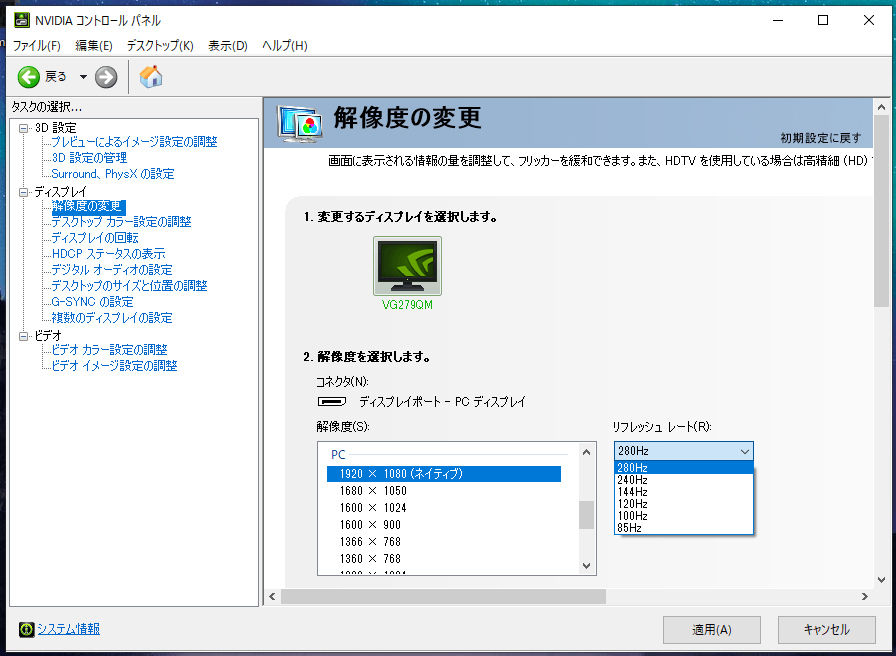
Task: Click main panel vertical scroll up arrow
Action: [881, 107]
